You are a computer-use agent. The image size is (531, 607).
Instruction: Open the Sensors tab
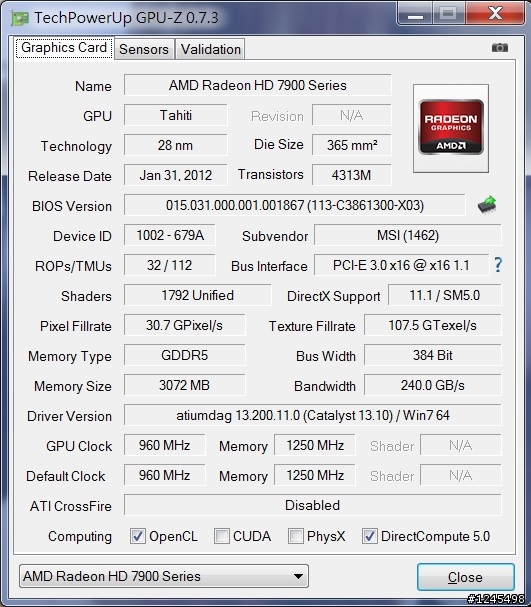tap(144, 49)
